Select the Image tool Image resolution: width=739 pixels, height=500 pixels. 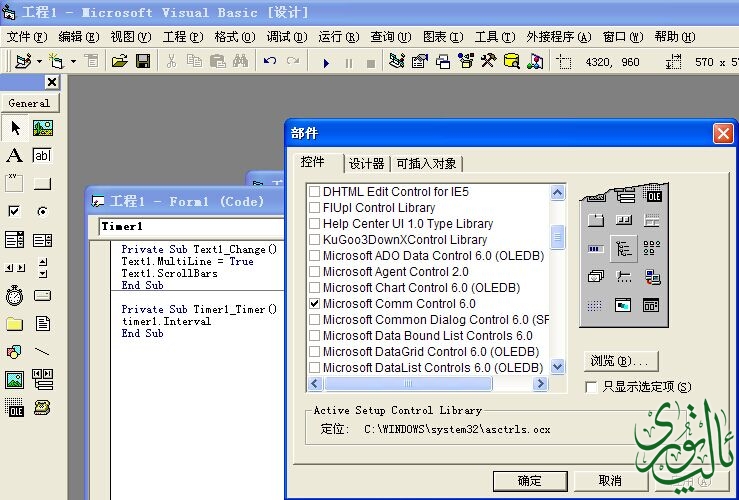[x=15, y=379]
